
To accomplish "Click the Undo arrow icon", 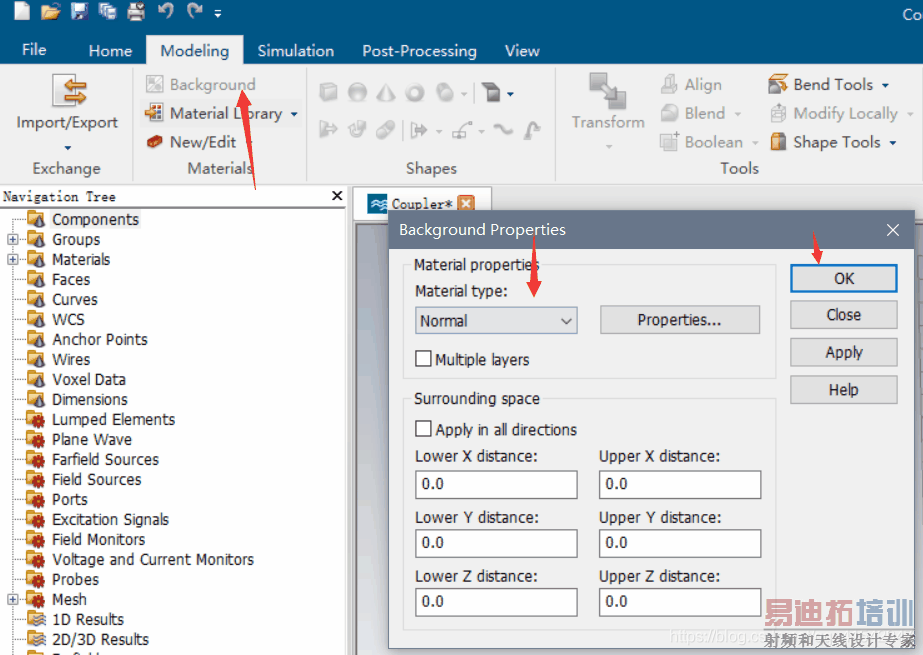I will pyautogui.click(x=165, y=11).
